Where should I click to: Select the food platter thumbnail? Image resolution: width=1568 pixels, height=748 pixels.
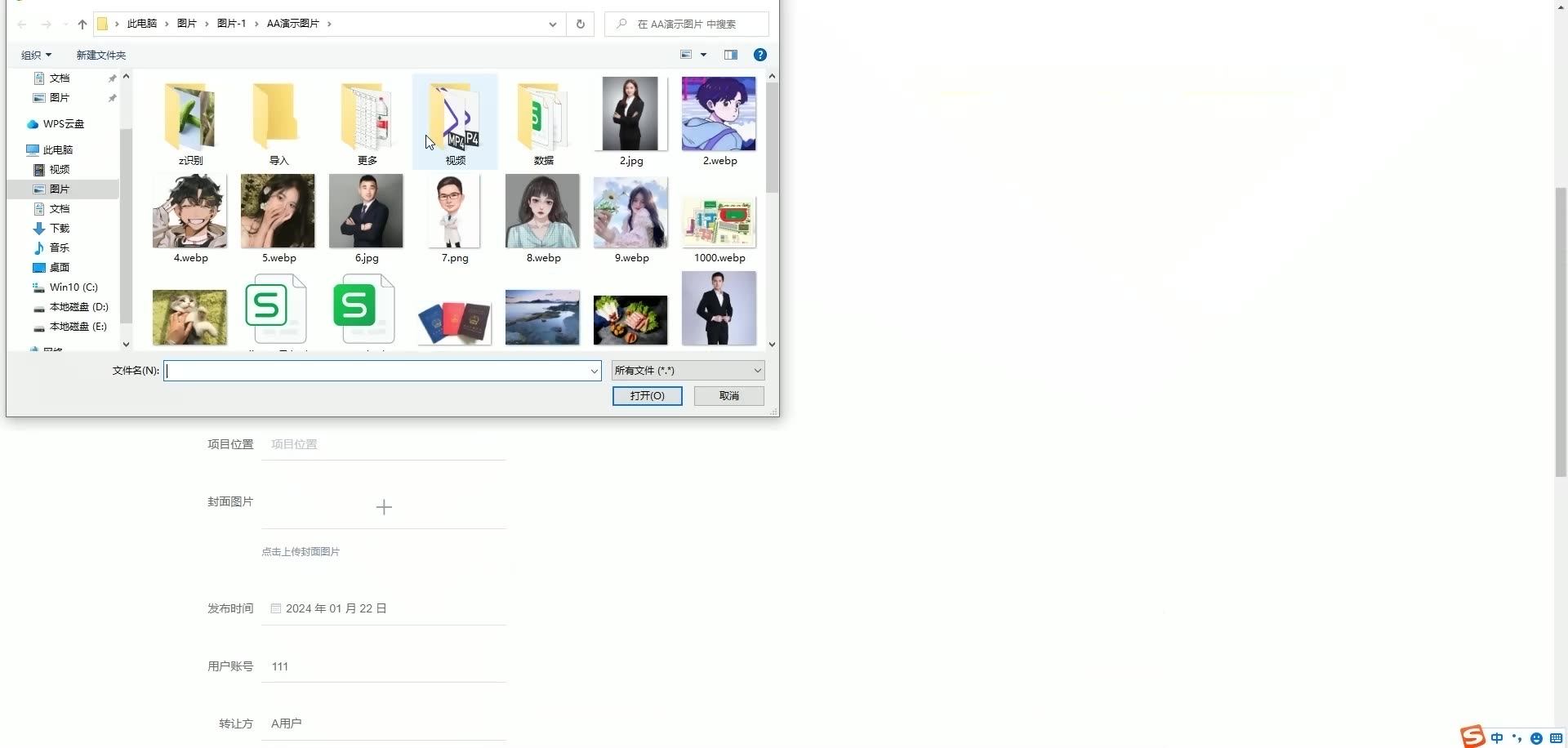[x=631, y=320]
